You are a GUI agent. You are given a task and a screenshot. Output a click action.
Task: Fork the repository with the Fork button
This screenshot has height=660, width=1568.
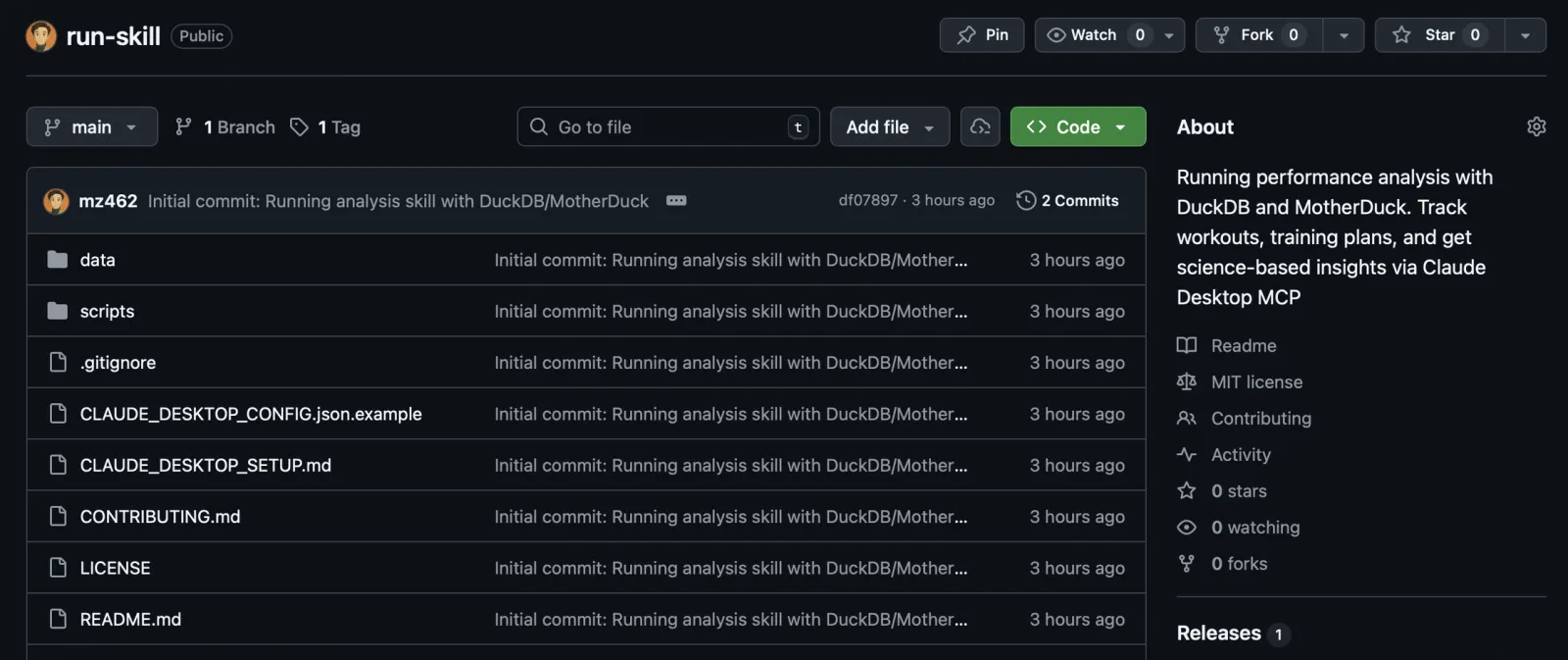[1258, 35]
